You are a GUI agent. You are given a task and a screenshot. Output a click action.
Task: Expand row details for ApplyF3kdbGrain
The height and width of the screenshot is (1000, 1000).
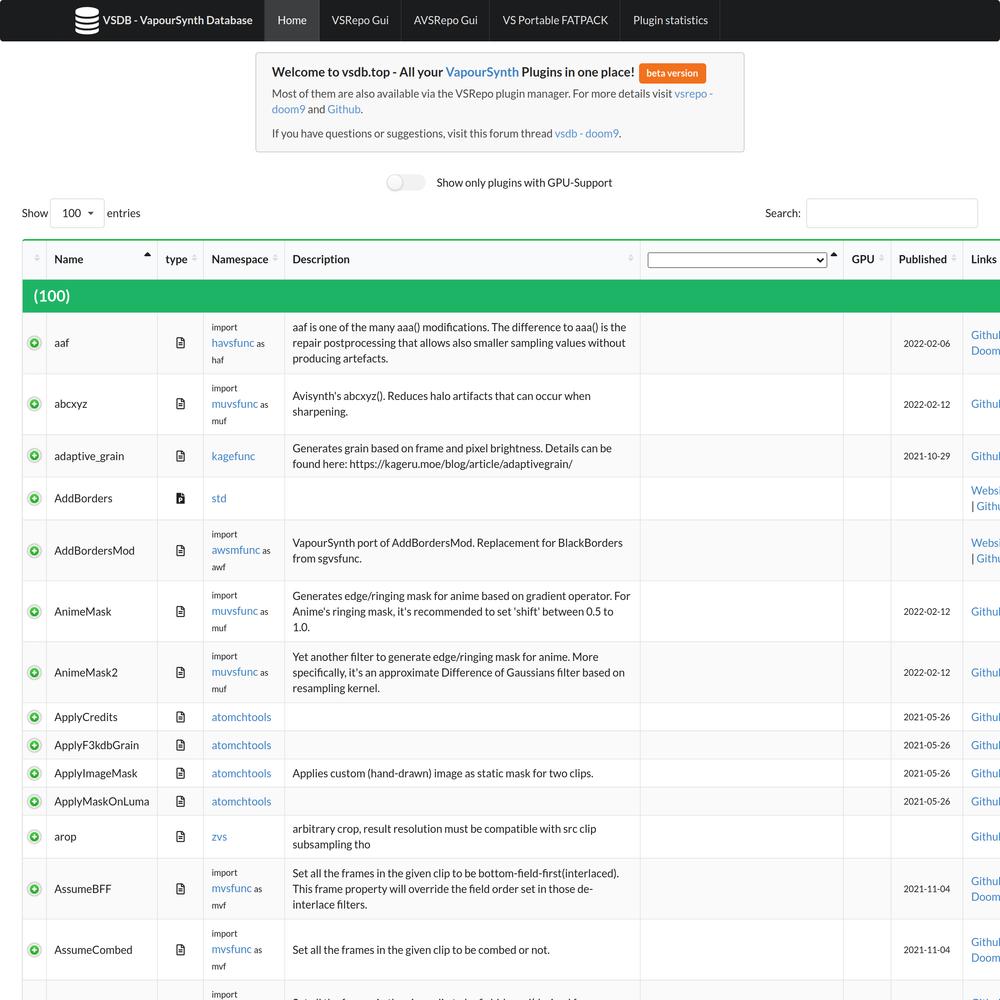34,746
